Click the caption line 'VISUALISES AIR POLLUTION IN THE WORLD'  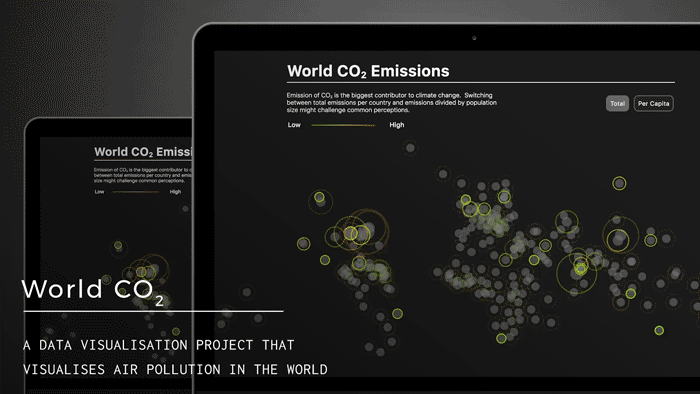click(175, 369)
